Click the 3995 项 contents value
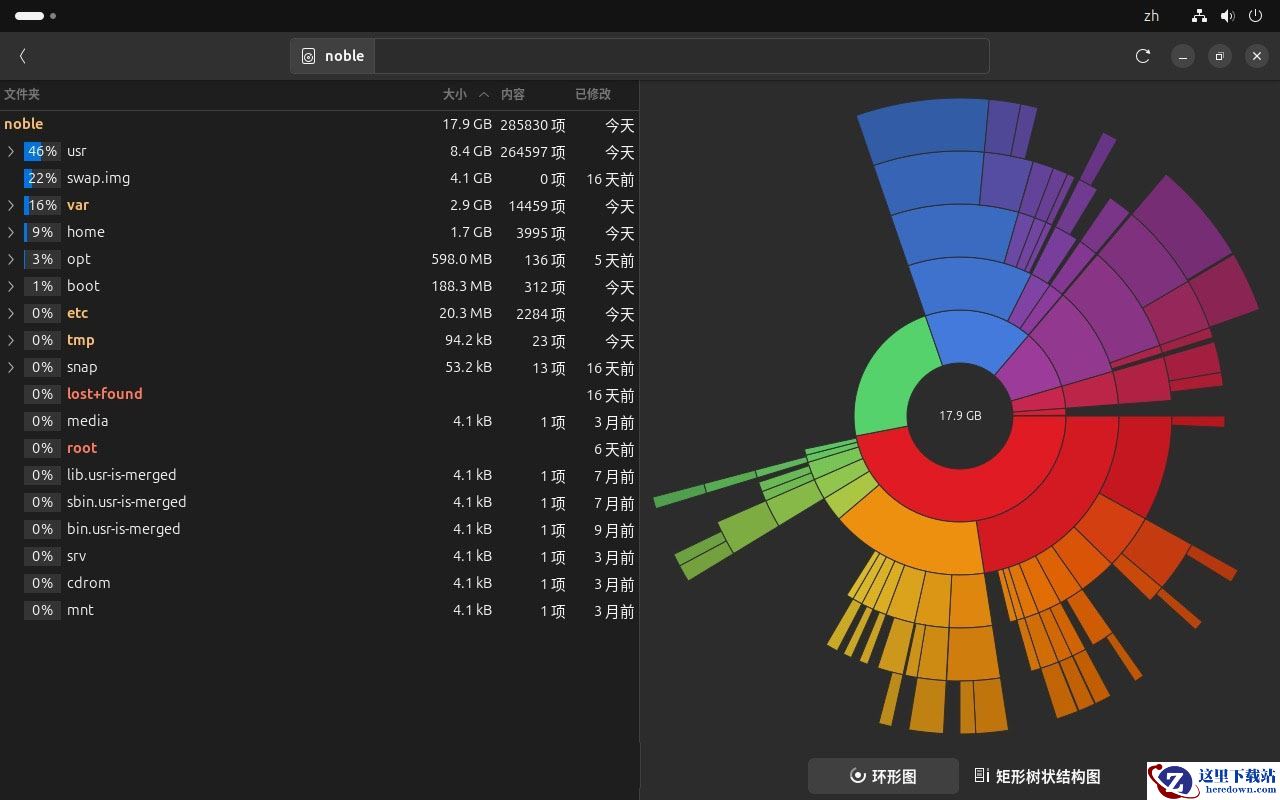This screenshot has height=800, width=1280. click(541, 233)
